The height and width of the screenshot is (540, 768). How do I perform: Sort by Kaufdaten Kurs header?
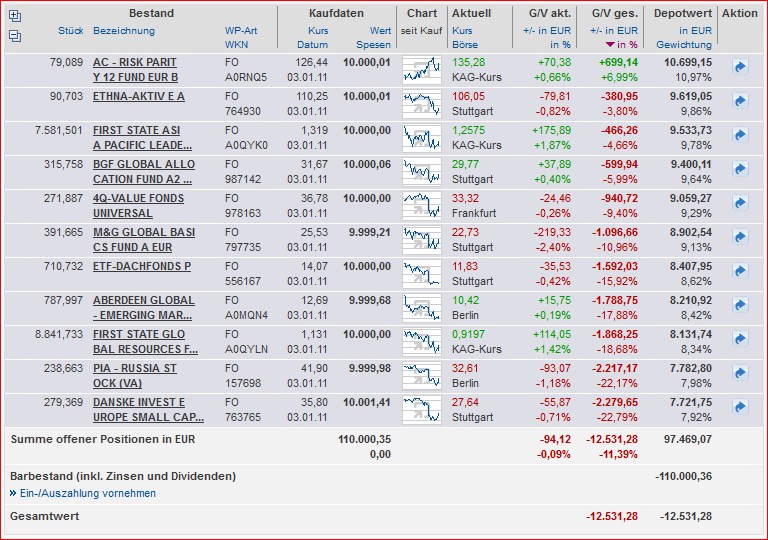[x=318, y=31]
